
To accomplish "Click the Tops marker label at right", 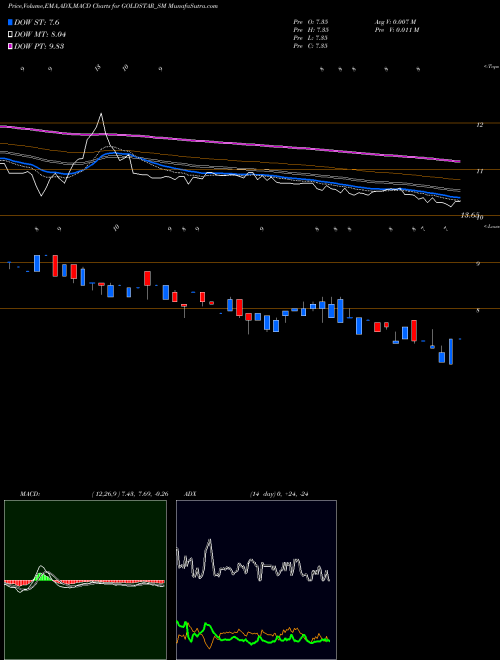I will click(x=491, y=67).
